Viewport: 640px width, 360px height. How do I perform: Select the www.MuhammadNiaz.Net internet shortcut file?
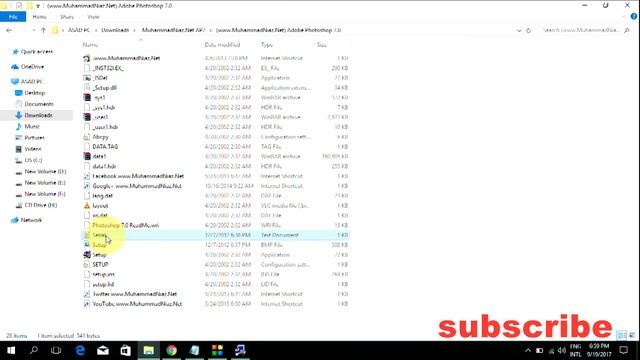coord(126,58)
